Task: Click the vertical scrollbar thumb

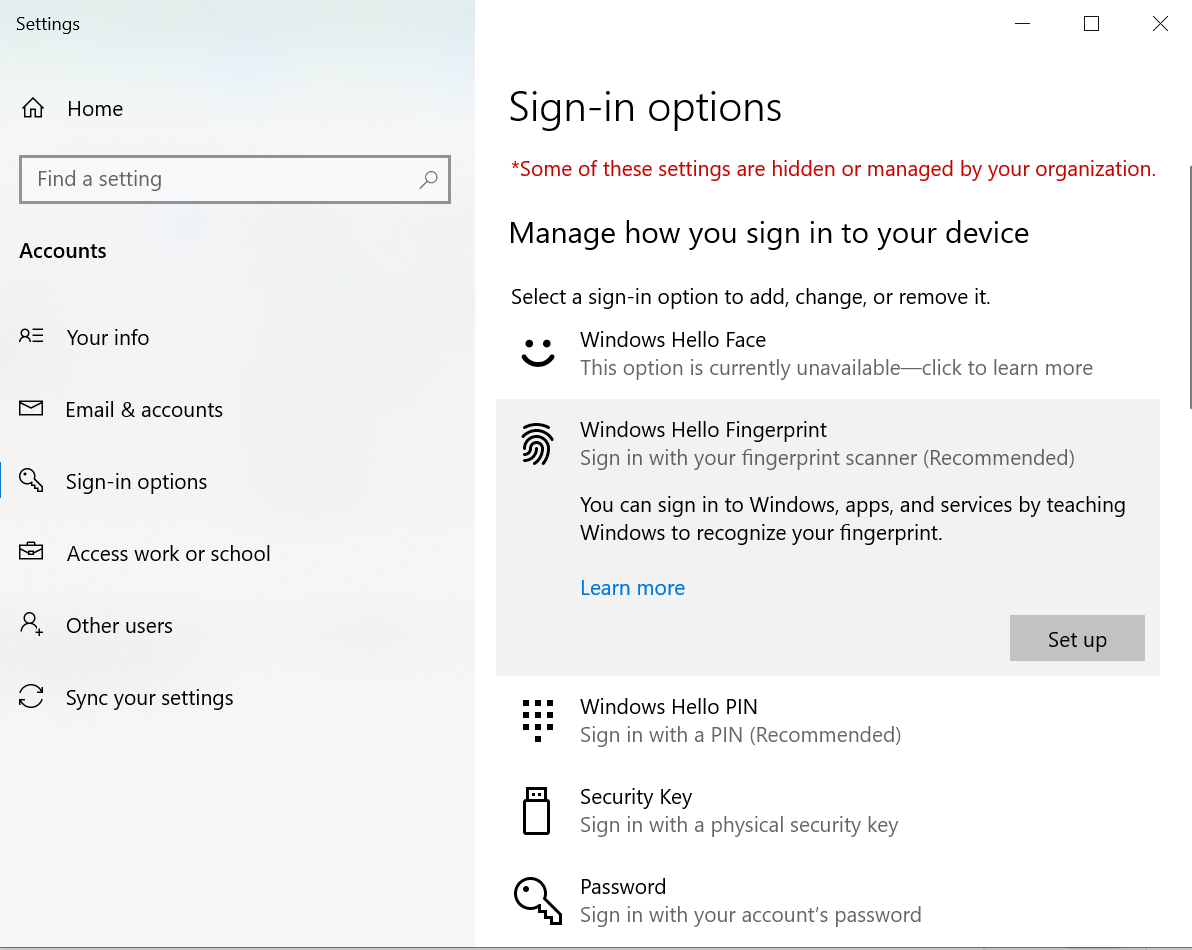Action: (1189, 287)
